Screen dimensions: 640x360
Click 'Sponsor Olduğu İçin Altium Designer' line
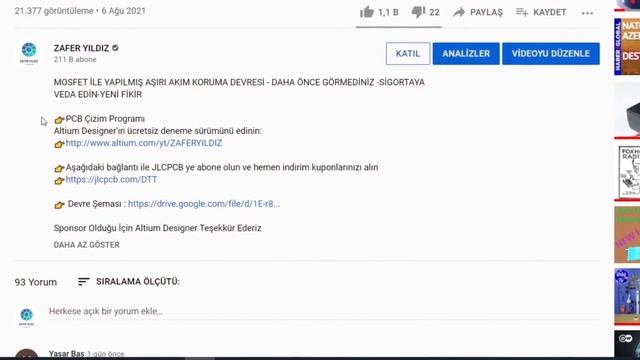tap(158, 228)
